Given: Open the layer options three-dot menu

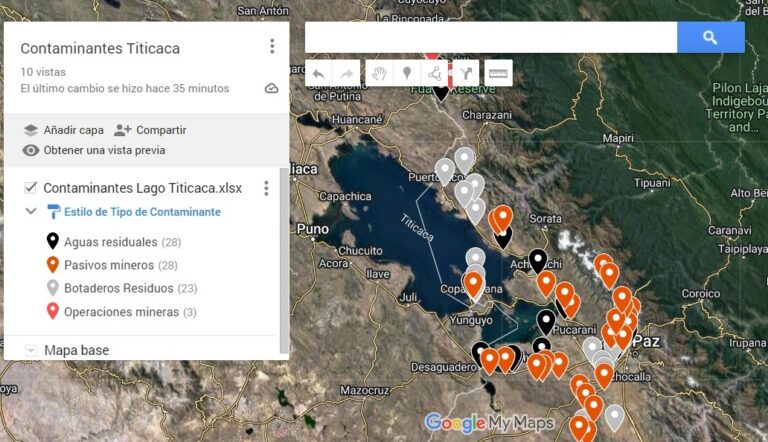Looking at the screenshot, I should tap(266, 188).
